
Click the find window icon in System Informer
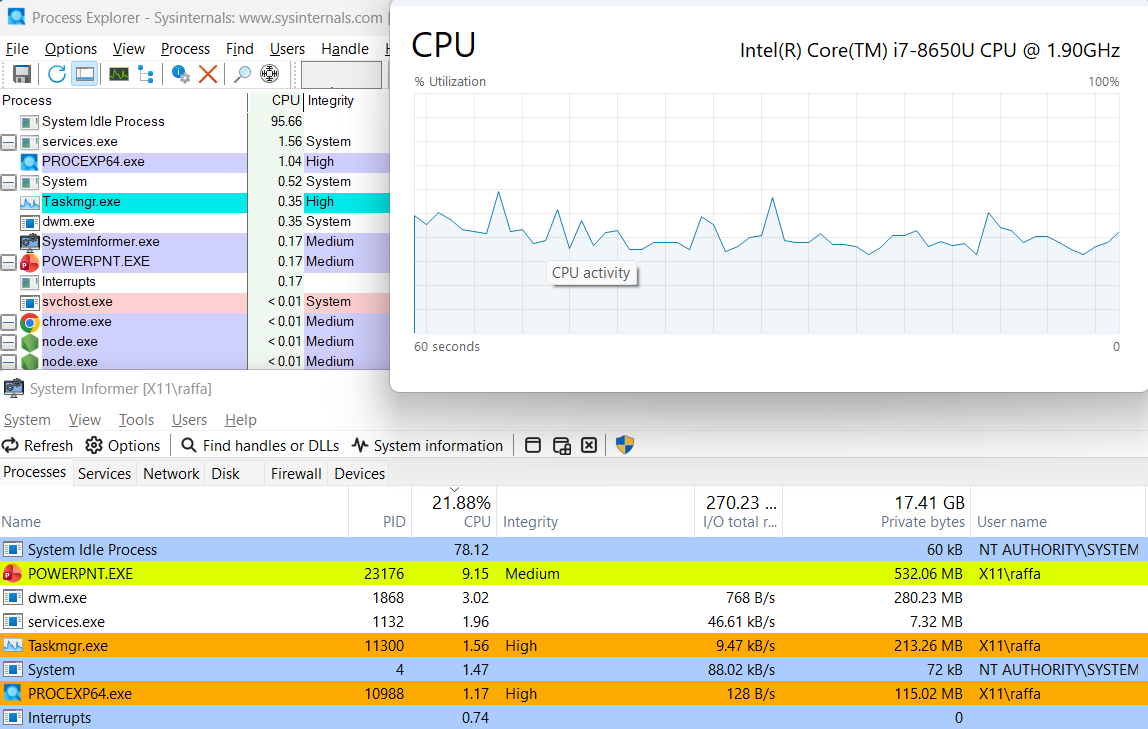[533, 445]
